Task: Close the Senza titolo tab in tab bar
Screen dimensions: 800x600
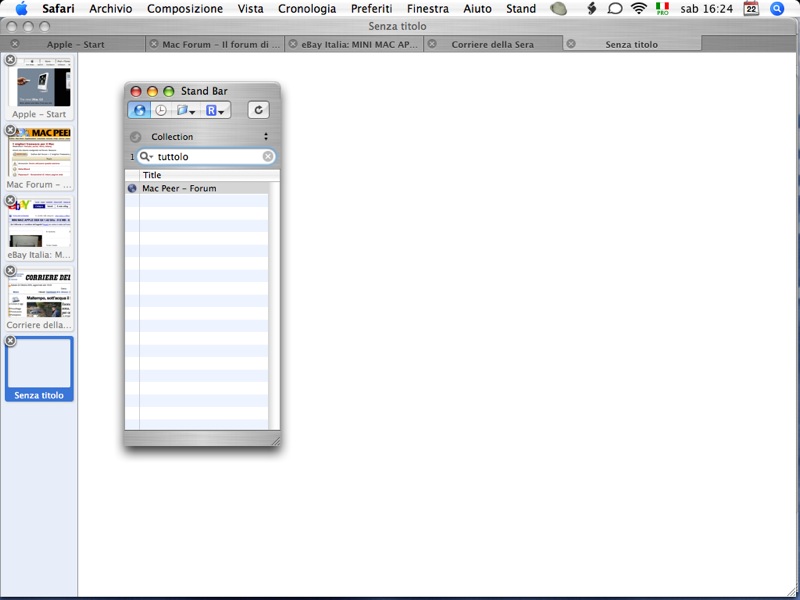Action: tap(571, 44)
